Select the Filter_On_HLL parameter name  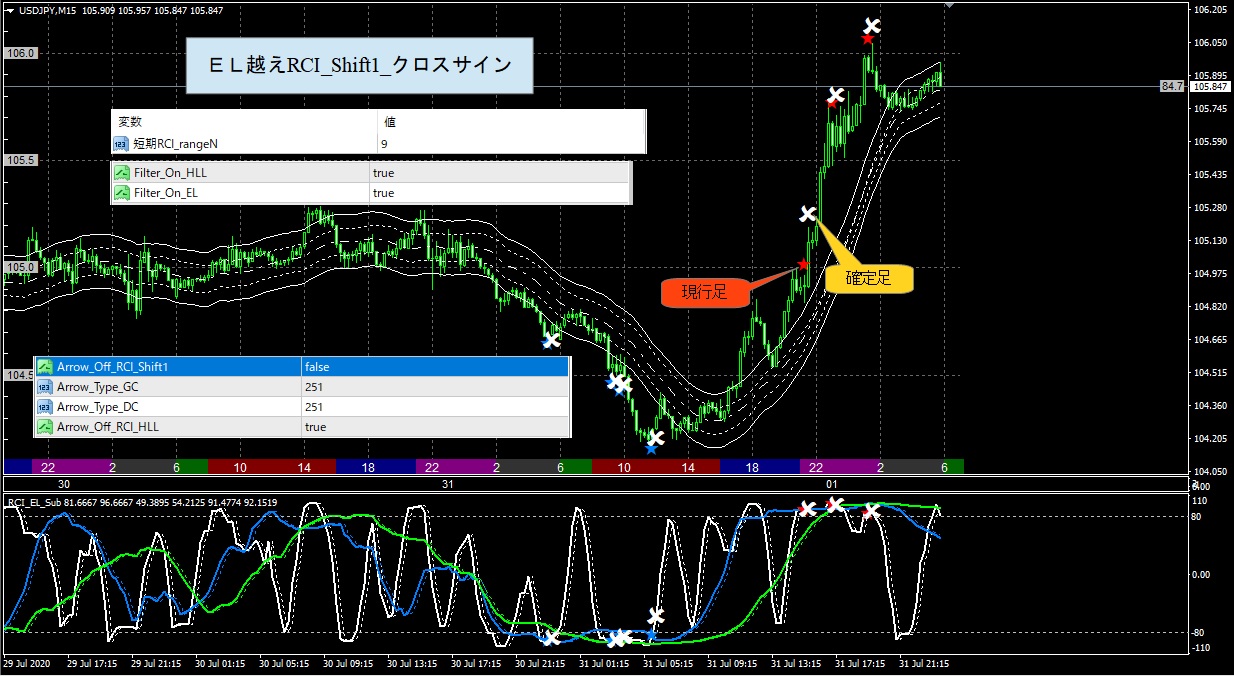coord(170,173)
